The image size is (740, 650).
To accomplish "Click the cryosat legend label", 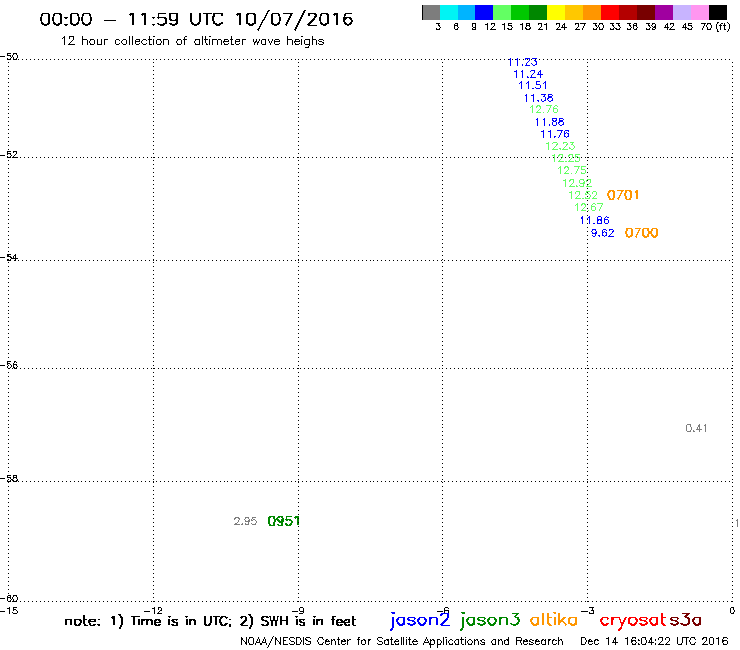I will 632,621.
